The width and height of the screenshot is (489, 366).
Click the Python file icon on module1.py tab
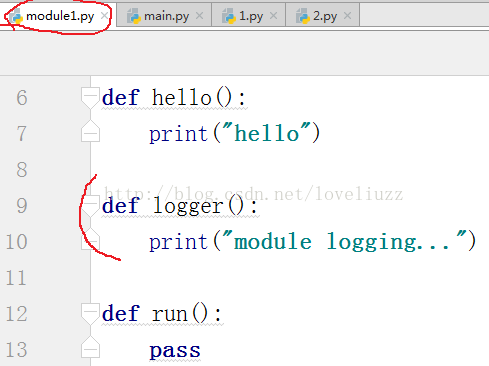(16, 16)
